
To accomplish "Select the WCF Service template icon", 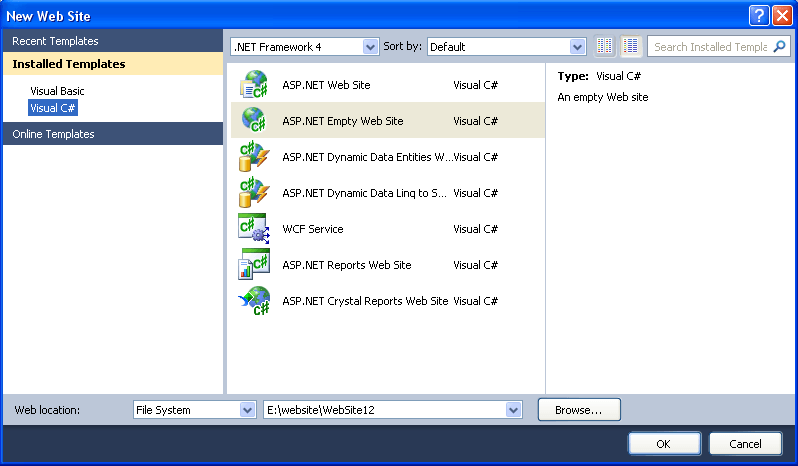I will 253,229.
